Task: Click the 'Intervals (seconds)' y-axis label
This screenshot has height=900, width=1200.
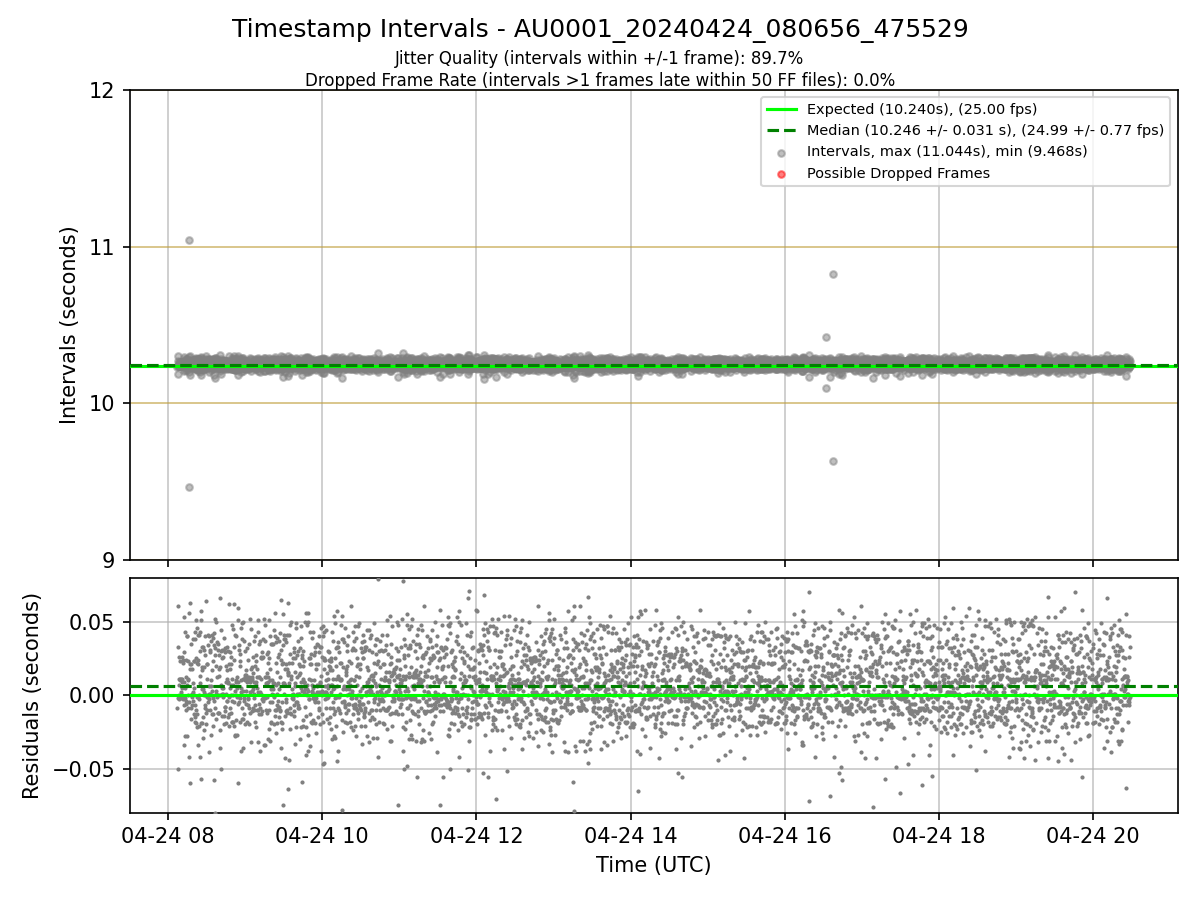Action: [69, 325]
